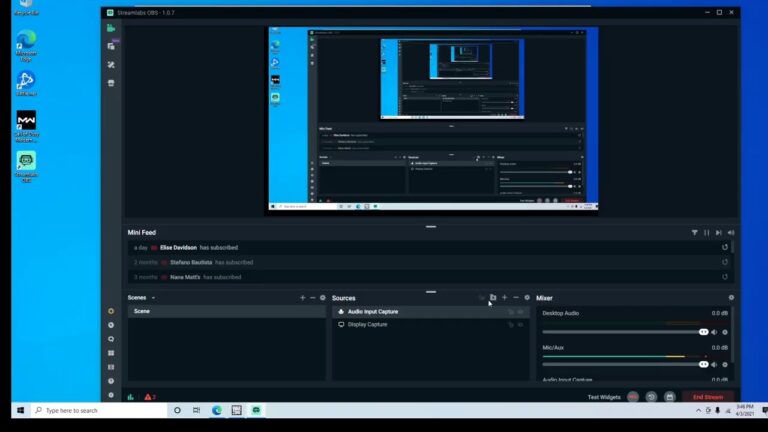Open Cortana circle in the taskbar
The image size is (768, 432).
[x=177, y=410]
